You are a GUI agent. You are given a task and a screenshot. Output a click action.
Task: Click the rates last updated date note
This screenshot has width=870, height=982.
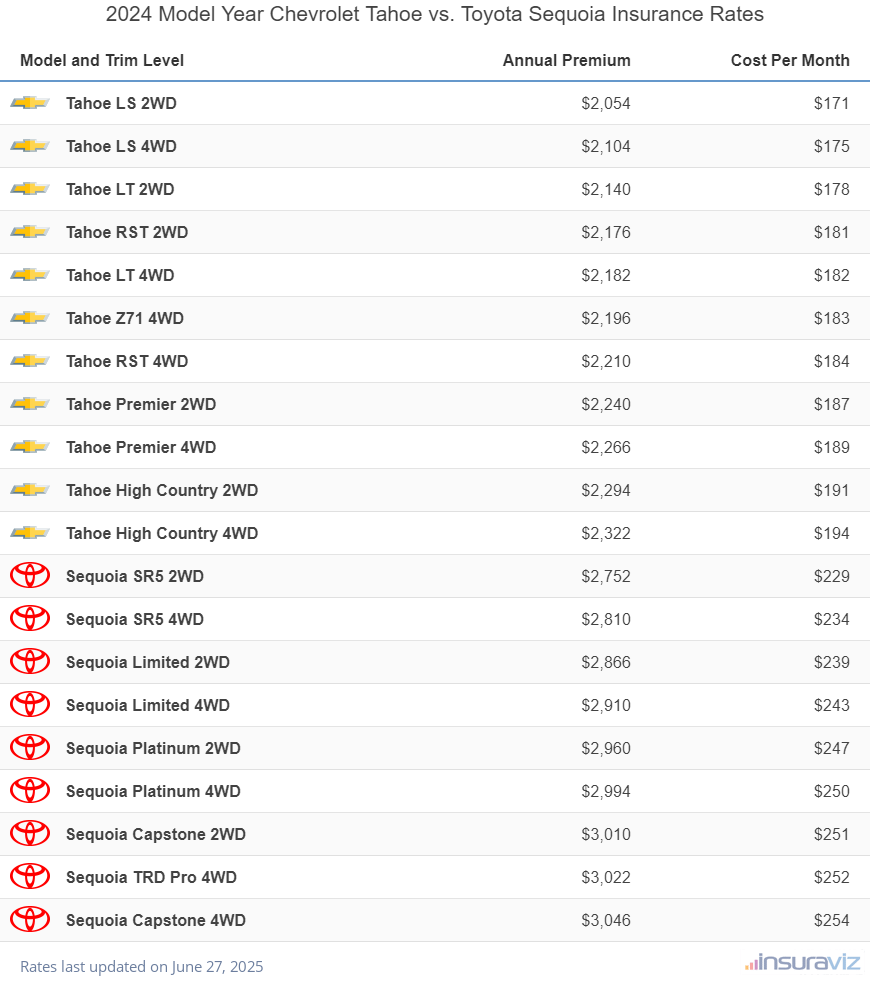(142, 966)
